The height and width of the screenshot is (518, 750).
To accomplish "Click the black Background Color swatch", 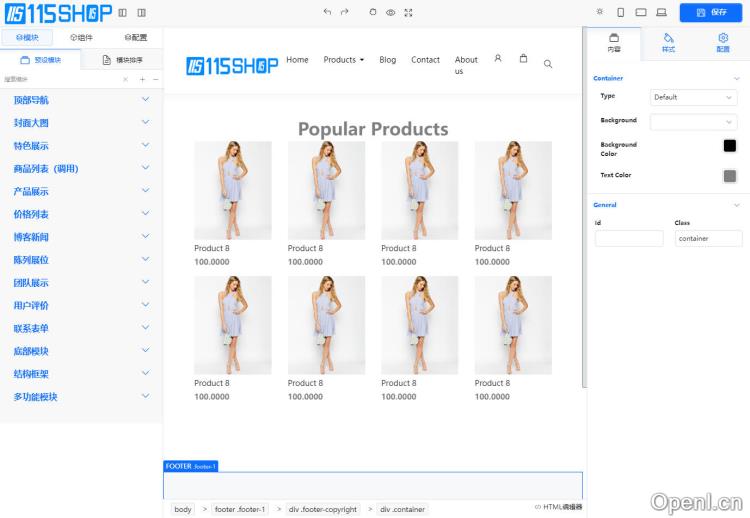I will (x=730, y=146).
